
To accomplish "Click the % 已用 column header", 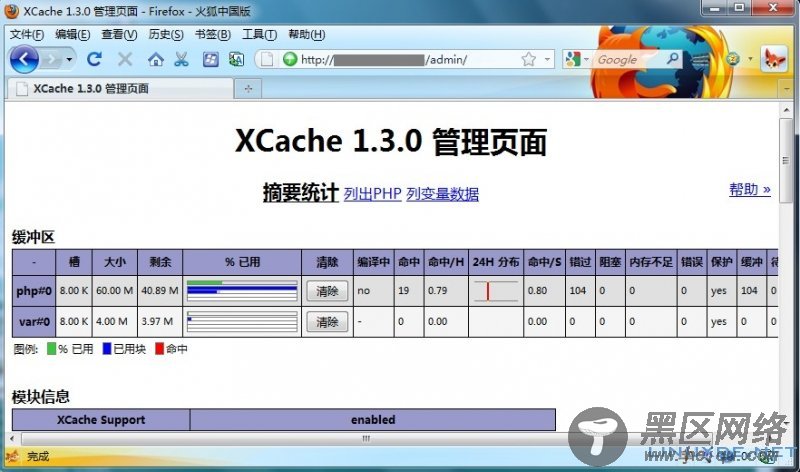I will click(242, 262).
